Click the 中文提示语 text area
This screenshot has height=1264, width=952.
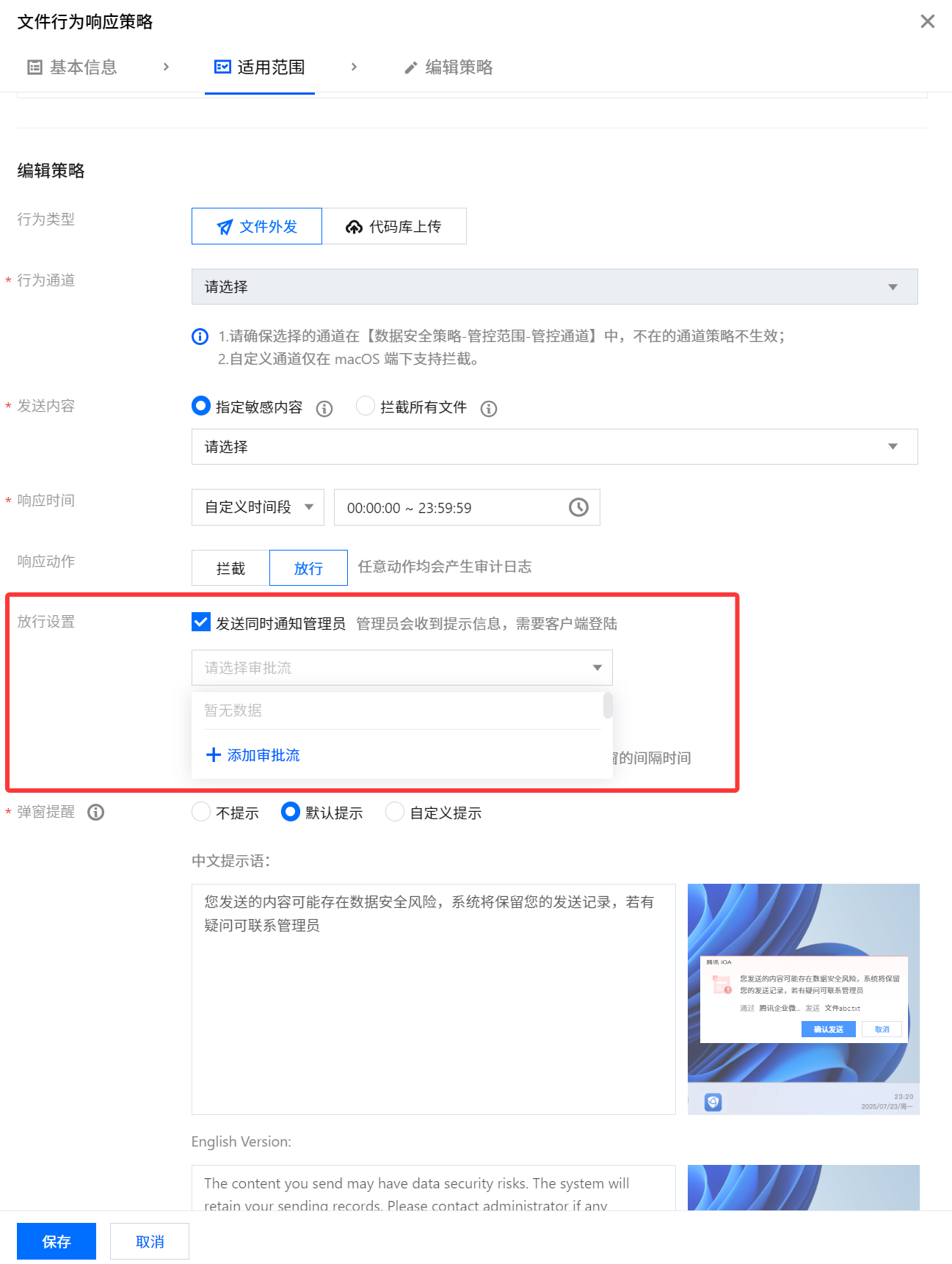point(433,999)
